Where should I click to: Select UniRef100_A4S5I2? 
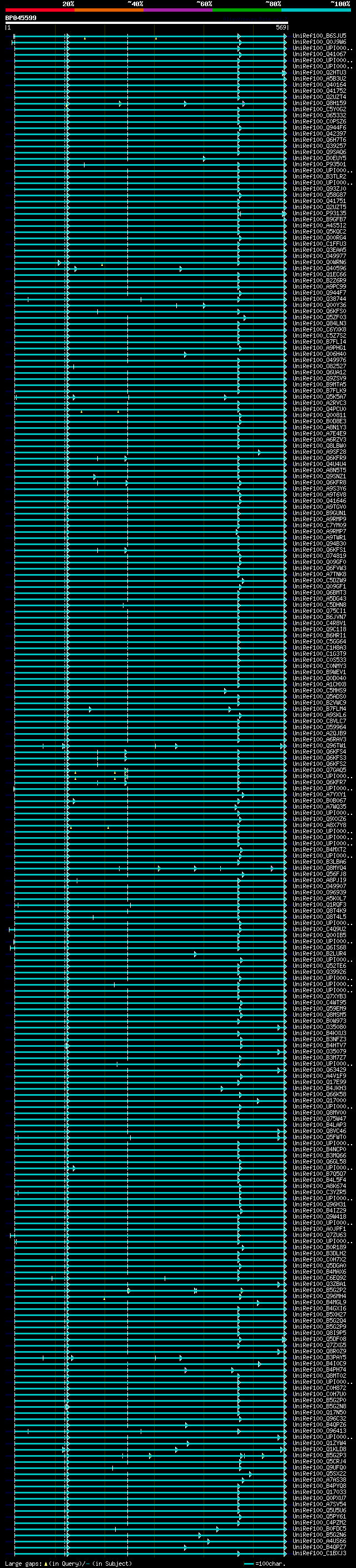coord(319,225)
